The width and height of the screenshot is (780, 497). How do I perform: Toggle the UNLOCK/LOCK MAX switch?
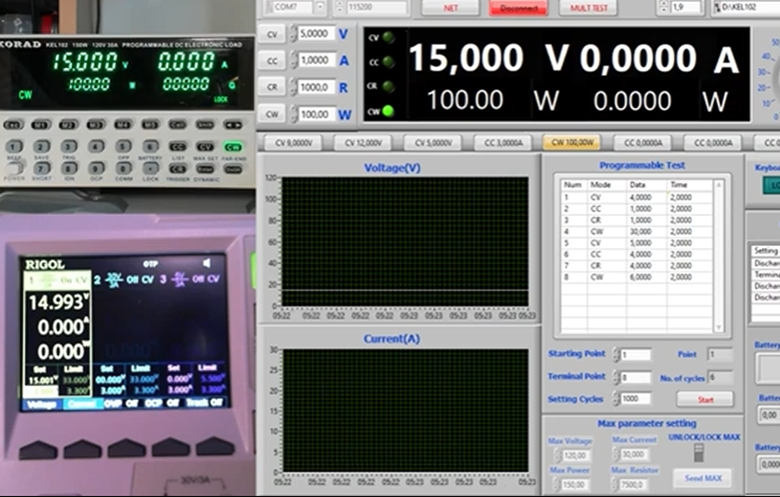coord(699,452)
